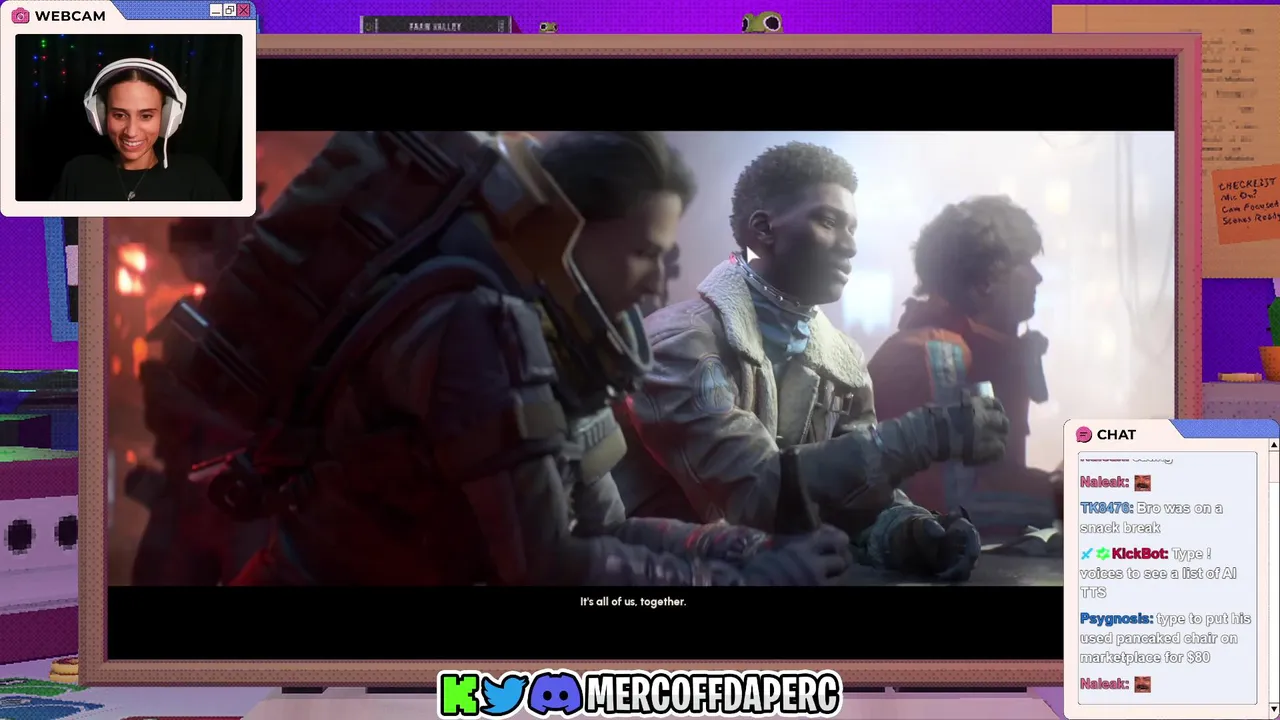Viewport: 1280px width, 720px height.
Task: Click the blue badge left of KickBot
Action: (1087, 553)
